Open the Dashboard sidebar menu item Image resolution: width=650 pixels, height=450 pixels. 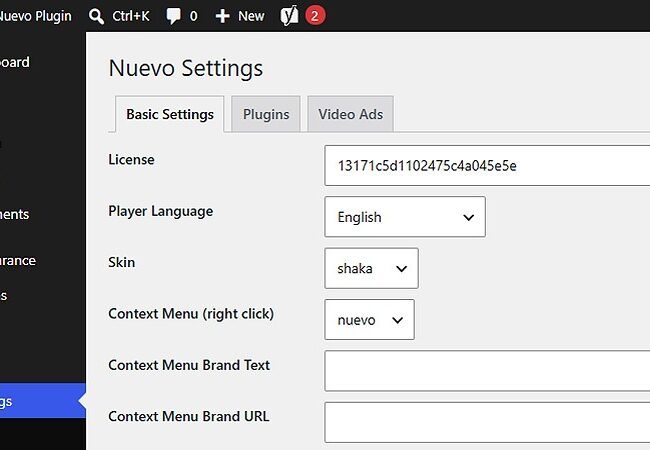coord(15,62)
